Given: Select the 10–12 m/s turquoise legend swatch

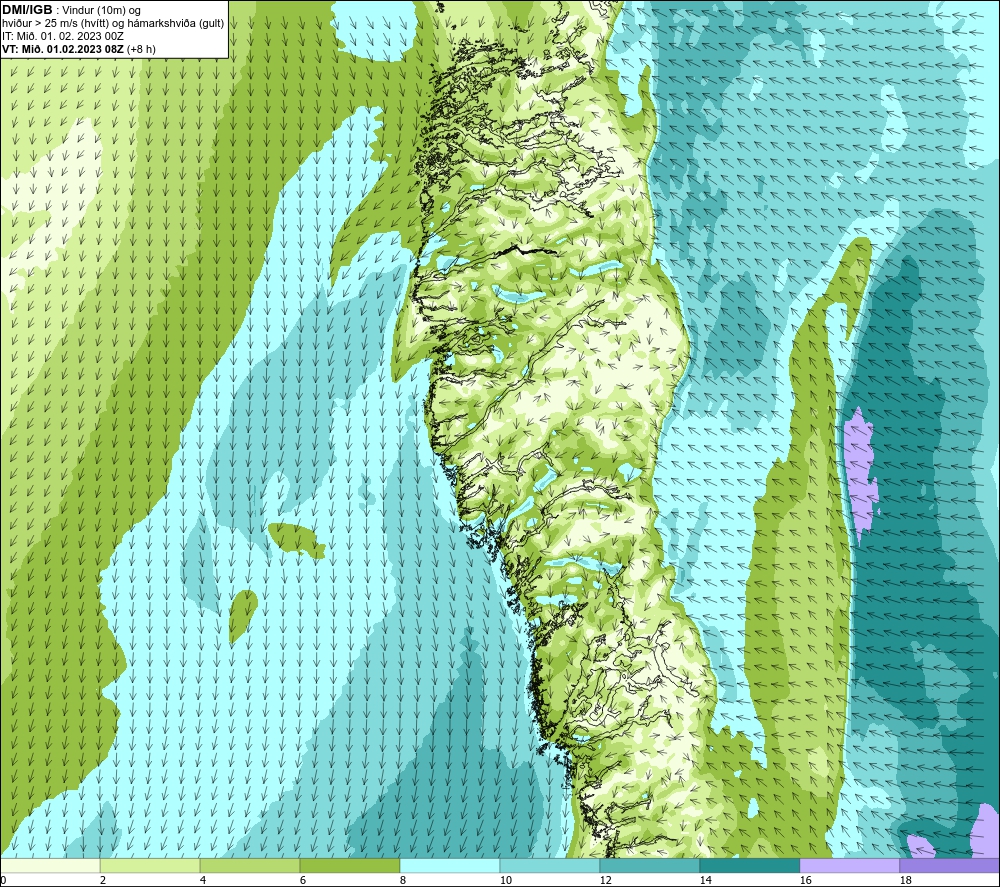Looking at the screenshot, I should point(550,865).
